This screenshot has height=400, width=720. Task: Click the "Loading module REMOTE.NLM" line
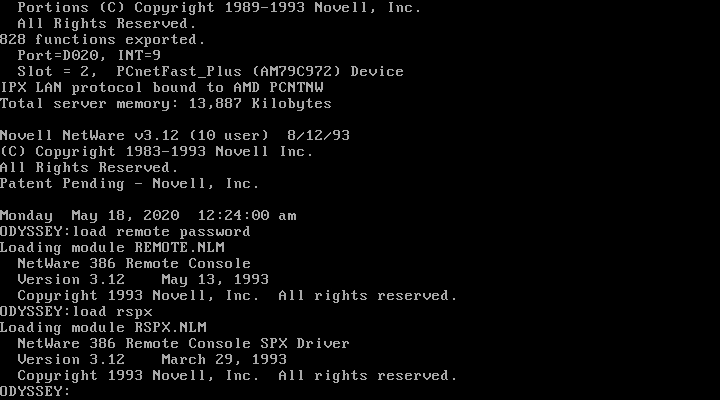[x=112, y=247]
